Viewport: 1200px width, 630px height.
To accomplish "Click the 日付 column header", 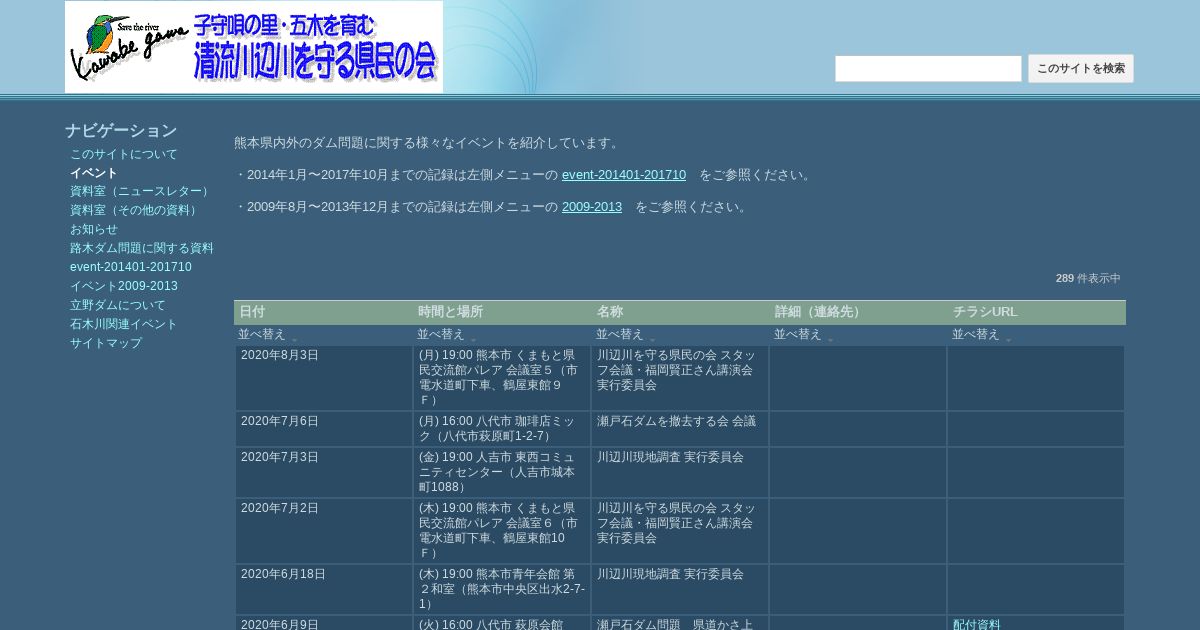I will tap(323, 312).
